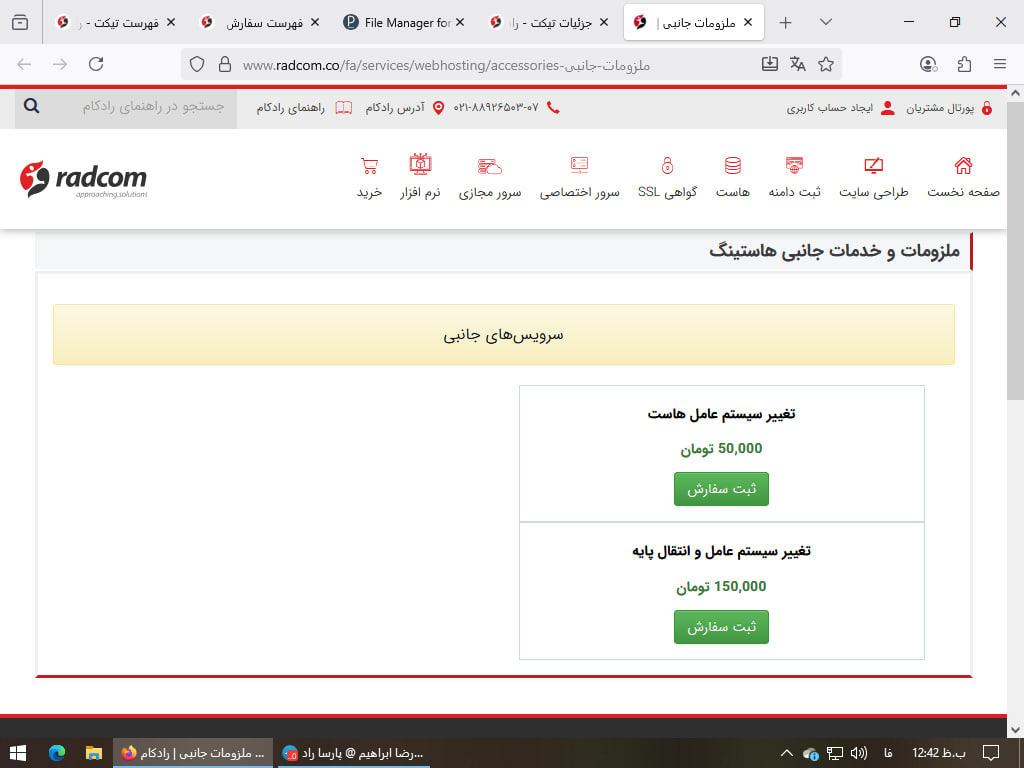This screenshot has height=768, width=1024.
Task: Expand the list all tabs chevron
Action: (x=826, y=22)
